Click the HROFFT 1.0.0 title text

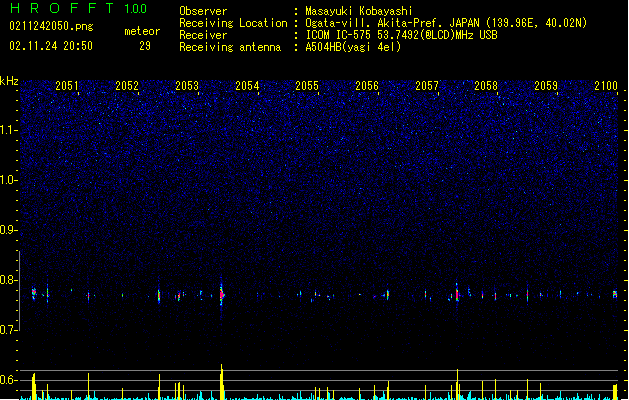(79, 8)
